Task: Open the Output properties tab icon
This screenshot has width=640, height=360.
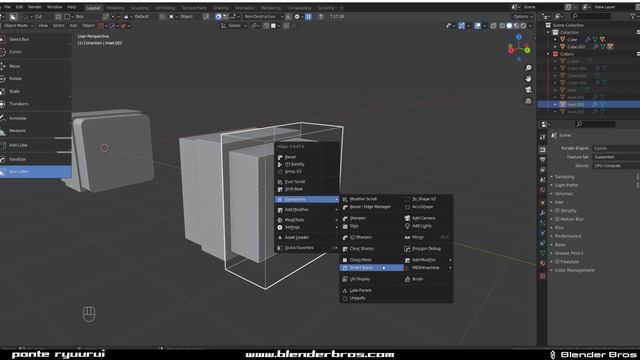Action: pos(542,160)
